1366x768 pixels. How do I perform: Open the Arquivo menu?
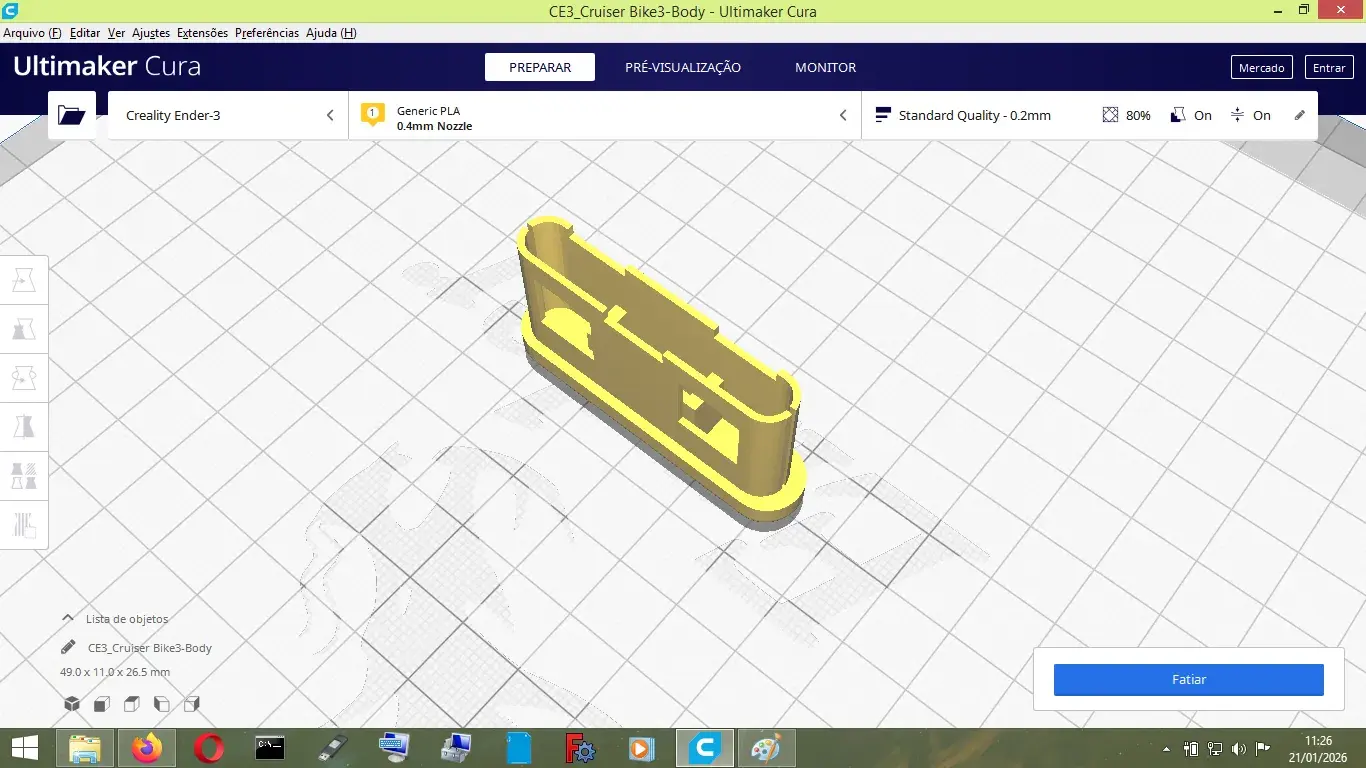(x=32, y=33)
